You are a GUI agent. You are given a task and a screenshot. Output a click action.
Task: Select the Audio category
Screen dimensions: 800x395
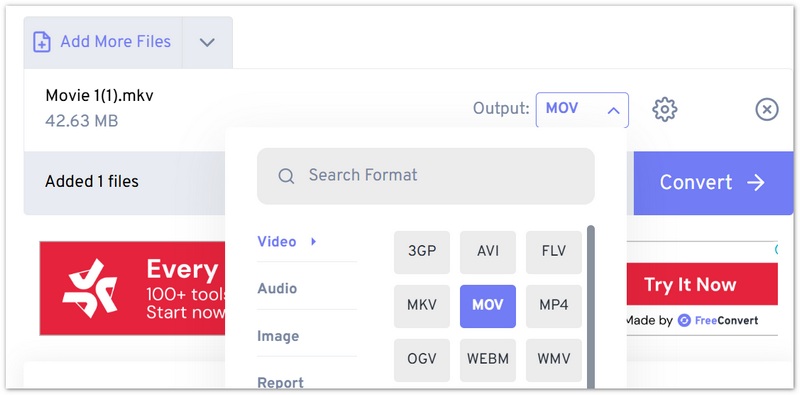[x=278, y=289]
